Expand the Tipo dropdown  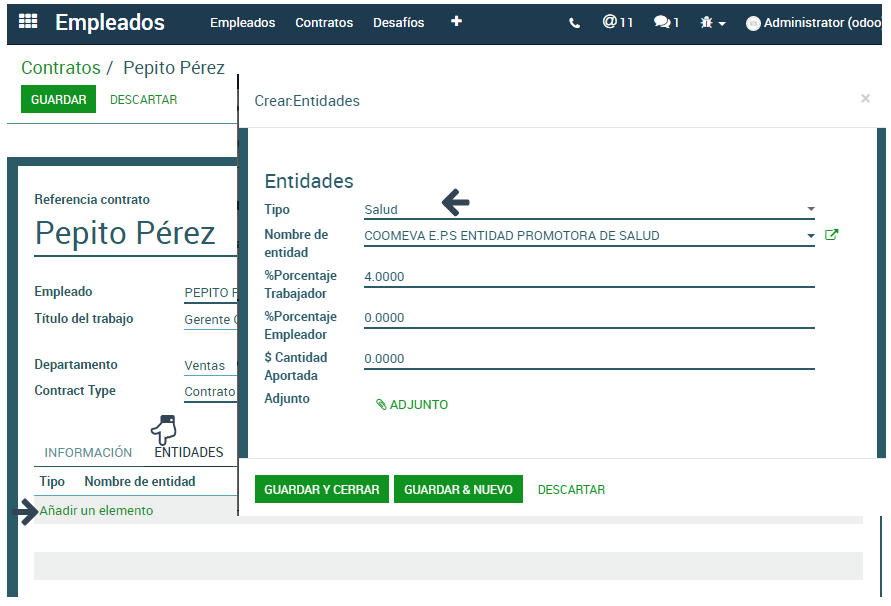(810, 209)
